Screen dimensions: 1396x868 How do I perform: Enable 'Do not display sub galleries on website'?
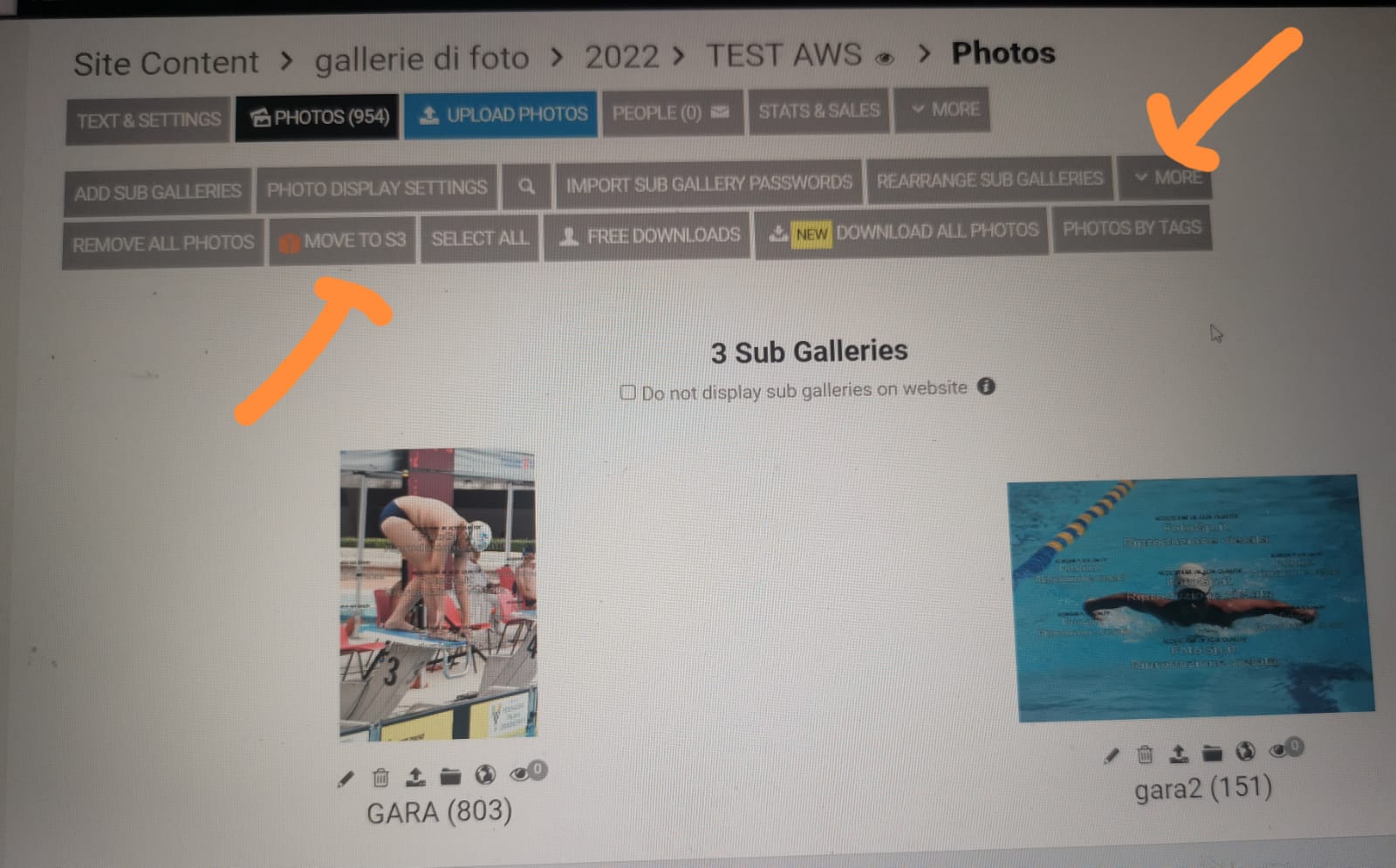(627, 392)
